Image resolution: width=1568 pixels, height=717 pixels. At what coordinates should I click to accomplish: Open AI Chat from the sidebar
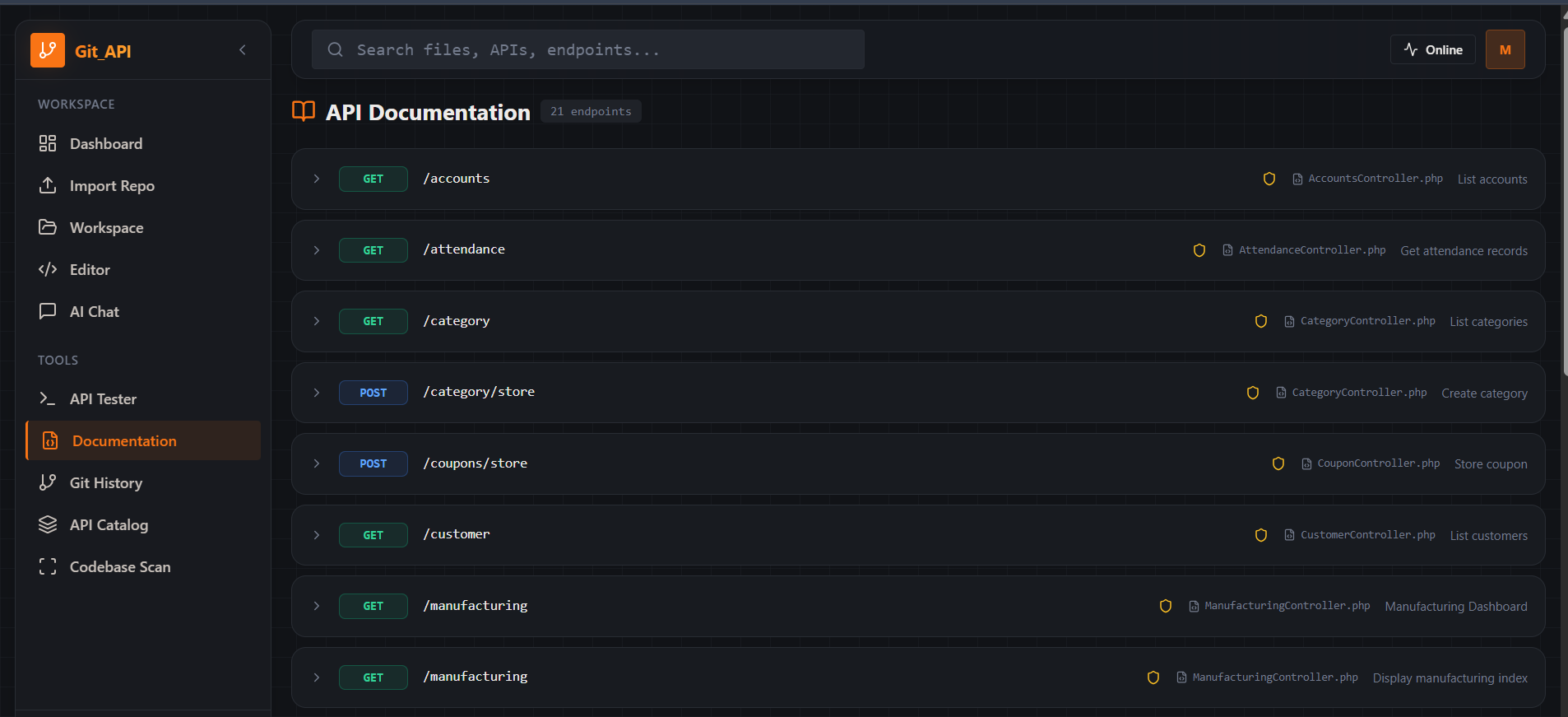[143, 312]
